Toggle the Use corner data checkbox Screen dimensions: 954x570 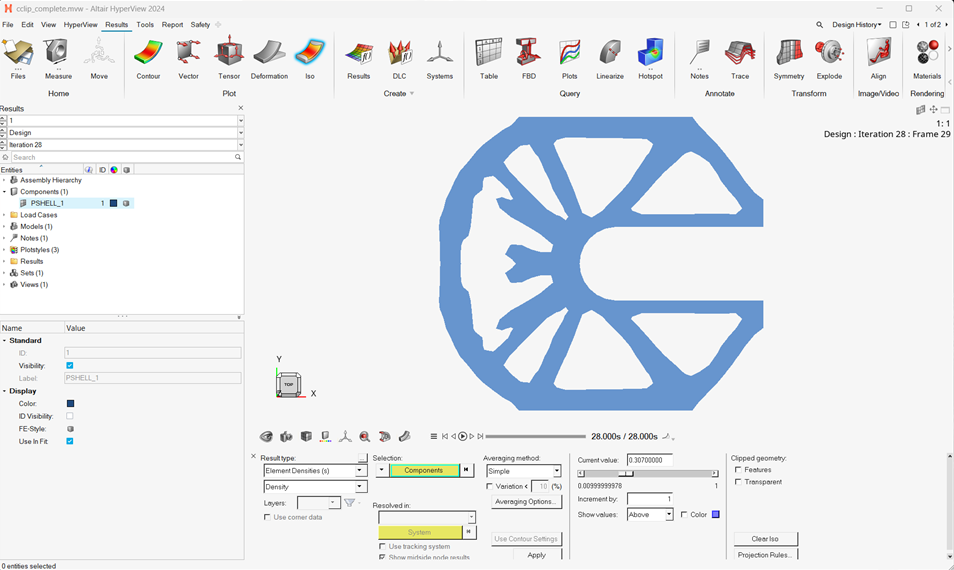pos(268,517)
